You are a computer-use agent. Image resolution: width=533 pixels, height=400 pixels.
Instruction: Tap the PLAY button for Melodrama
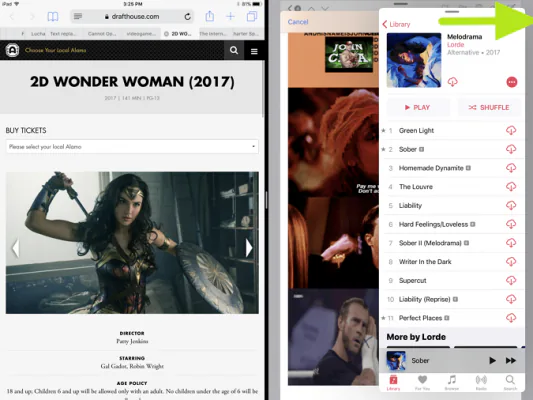point(418,107)
